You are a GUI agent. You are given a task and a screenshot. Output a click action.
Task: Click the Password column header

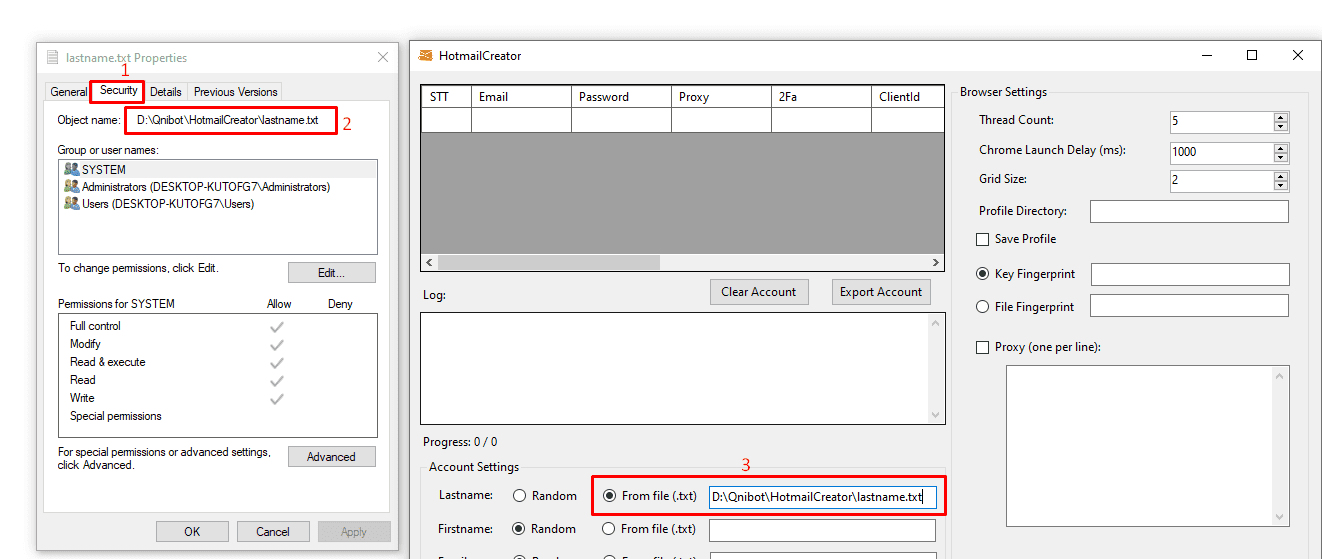(621, 97)
